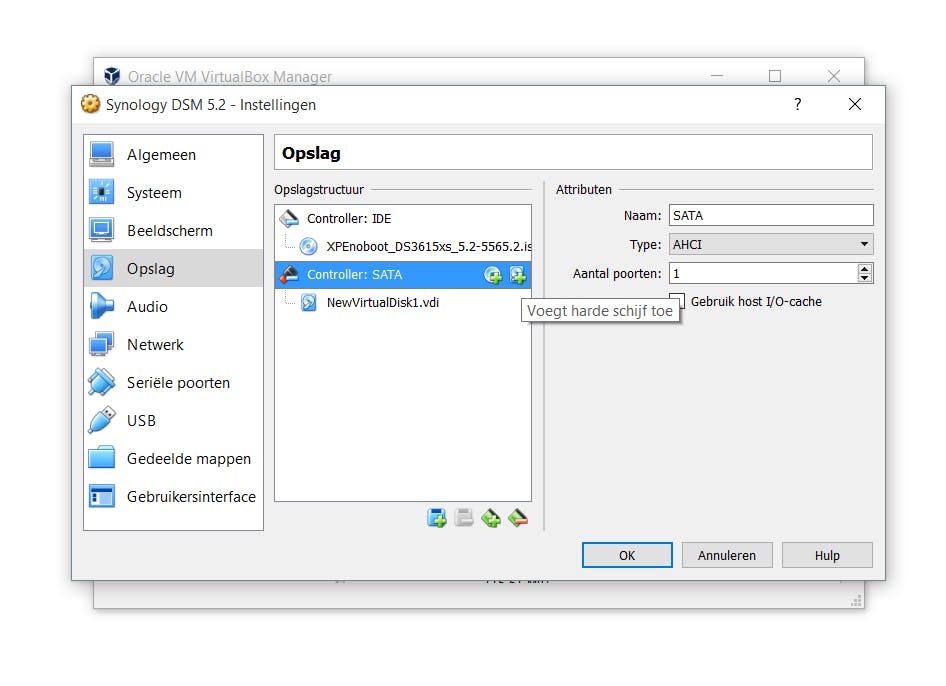Edit the Naam field containing SATA

tap(771, 215)
